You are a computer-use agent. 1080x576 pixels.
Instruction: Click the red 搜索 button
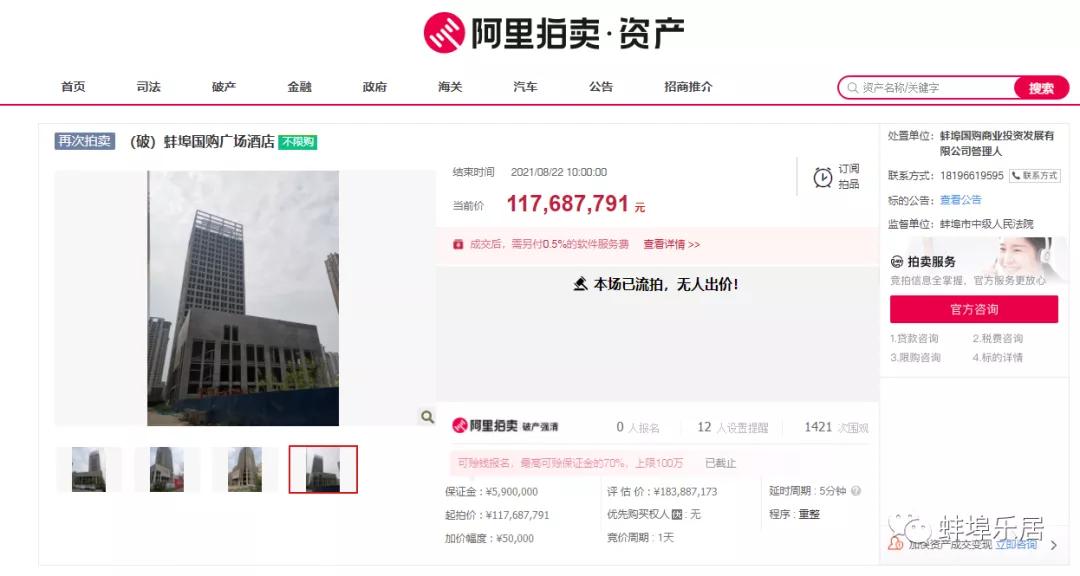point(1041,88)
